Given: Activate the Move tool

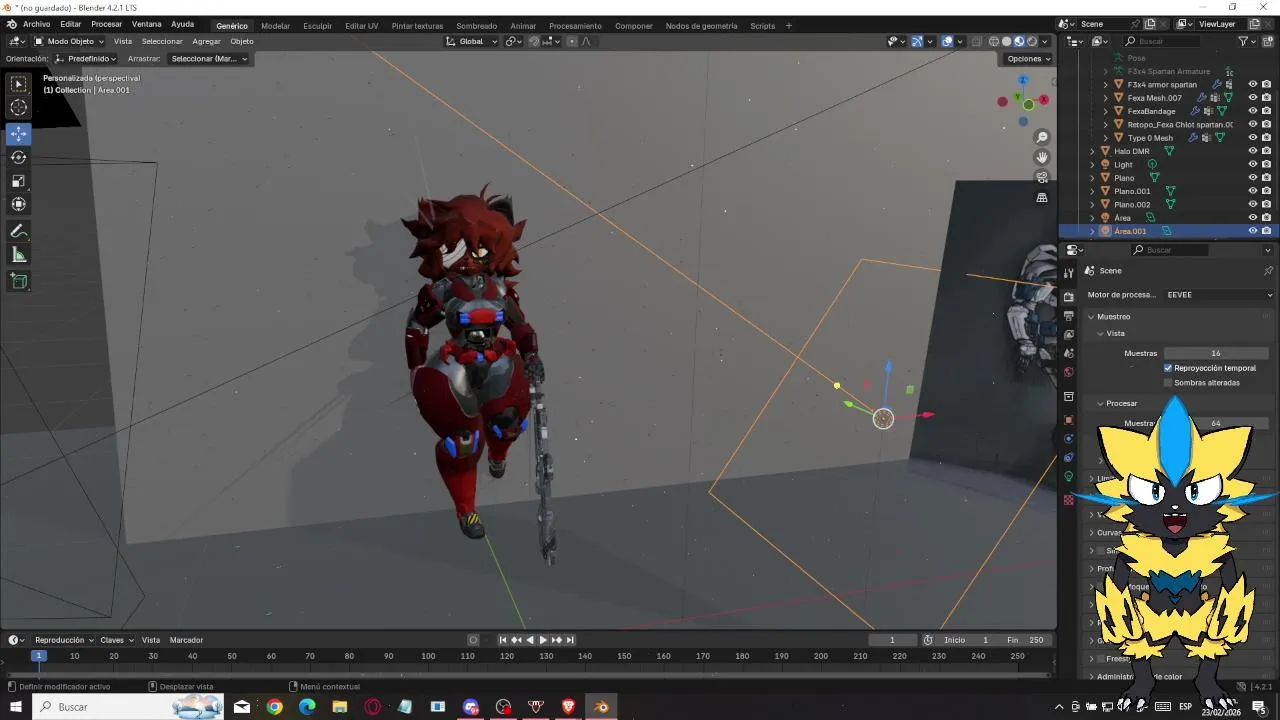Looking at the screenshot, I should [19, 134].
